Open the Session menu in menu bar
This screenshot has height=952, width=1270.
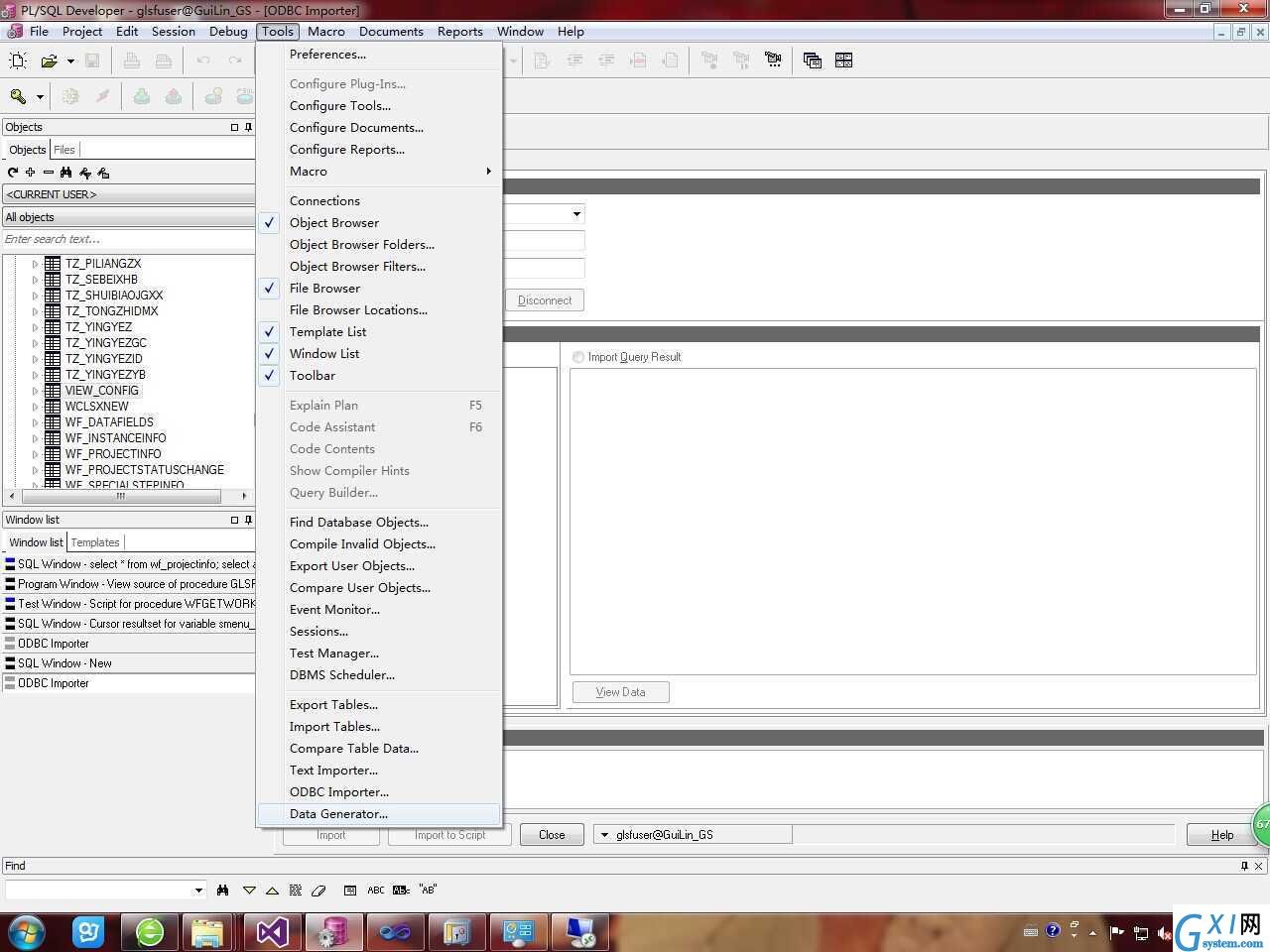[174, 32]
